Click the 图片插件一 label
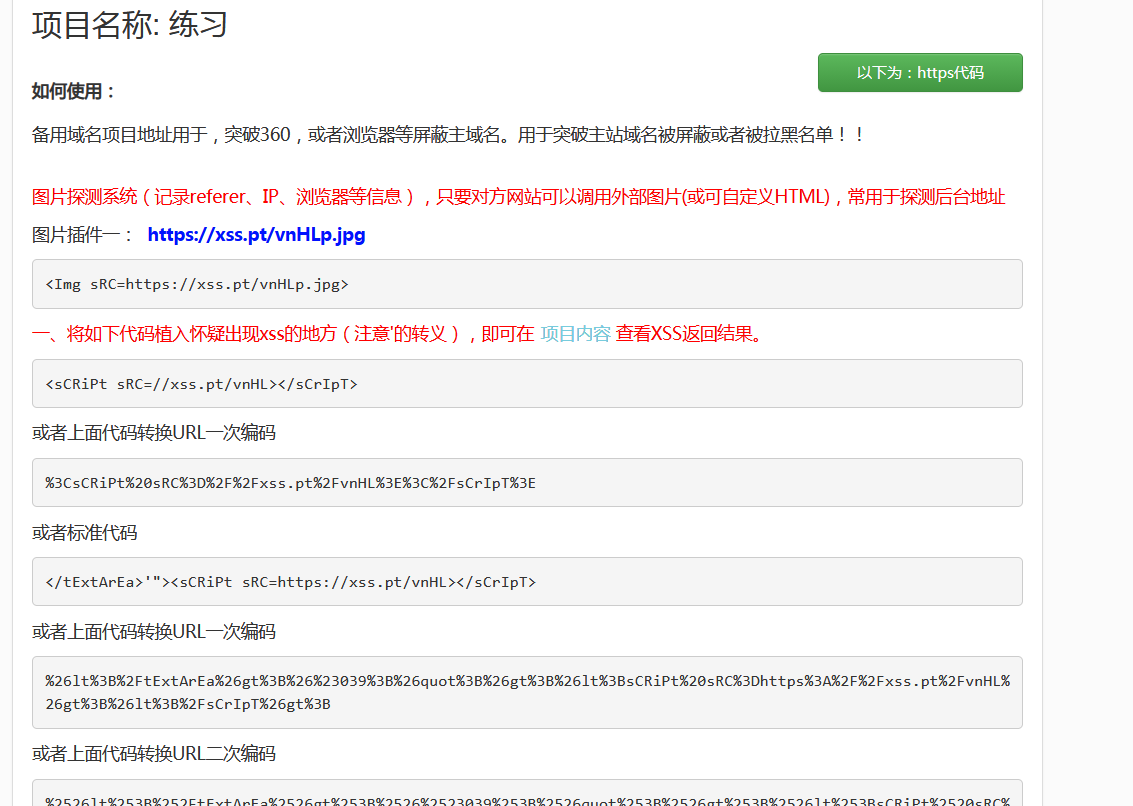This screenshot has width=1133, height=806. point(82,235)
